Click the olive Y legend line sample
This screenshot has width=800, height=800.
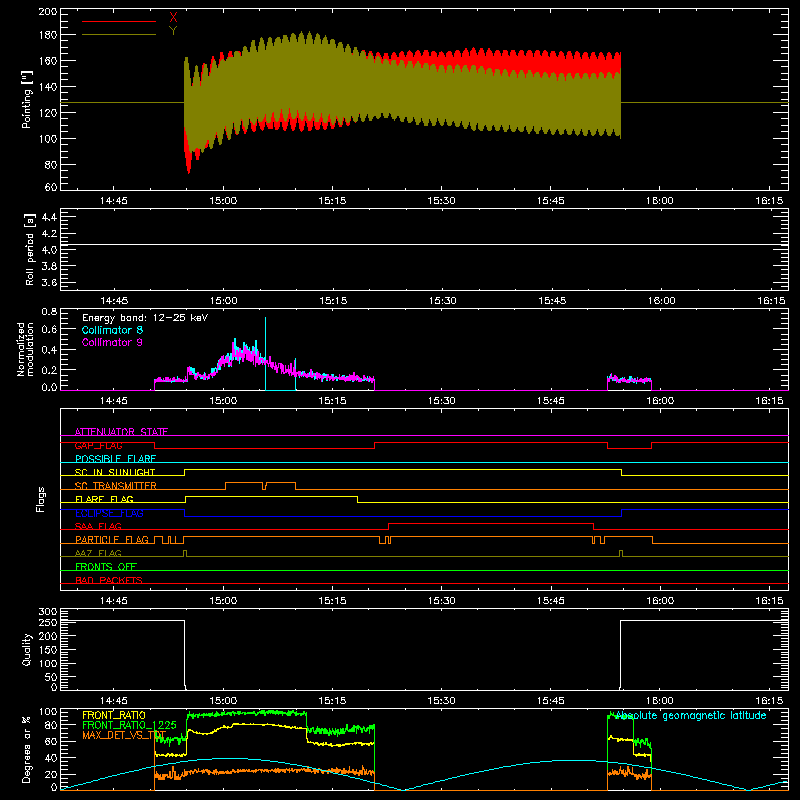pyautogui.click(x=119, y=35)
